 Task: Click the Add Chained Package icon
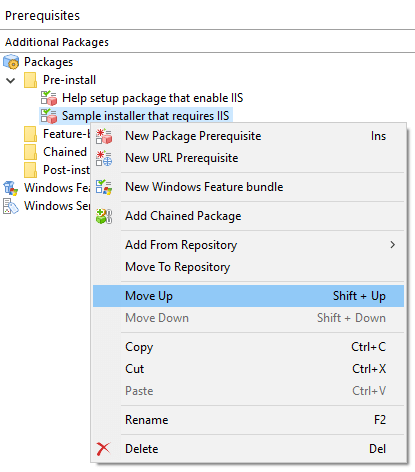(x=104, y=216)
